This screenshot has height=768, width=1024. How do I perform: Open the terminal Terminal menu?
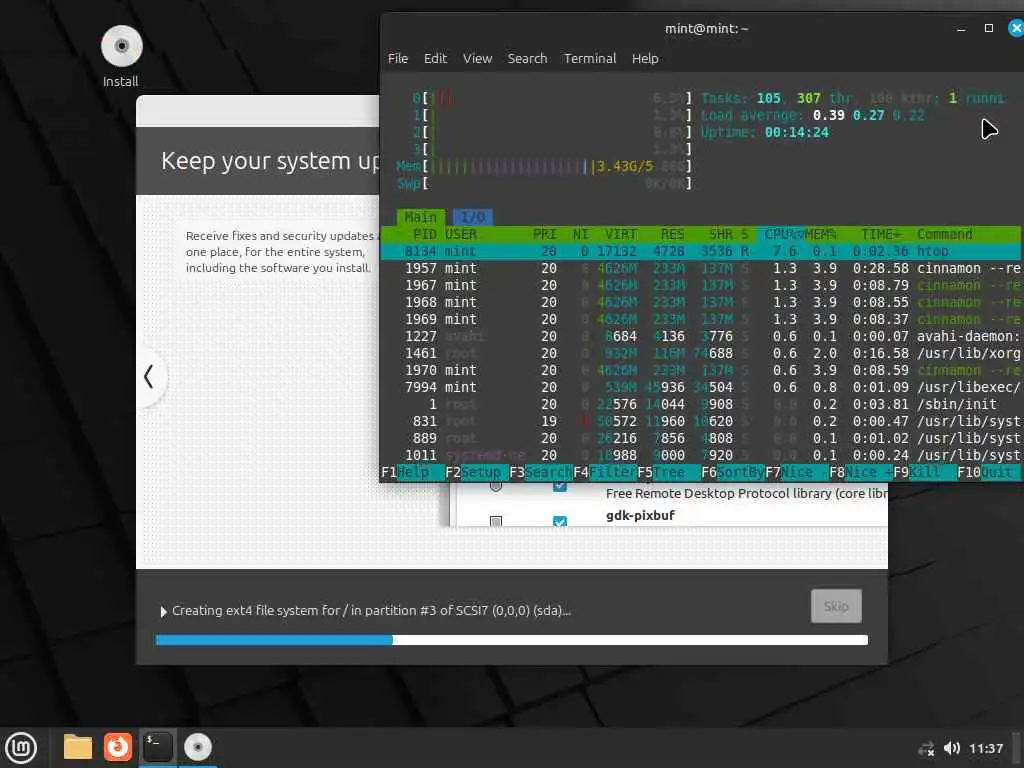pyautogui.click(x=590, y=59)
